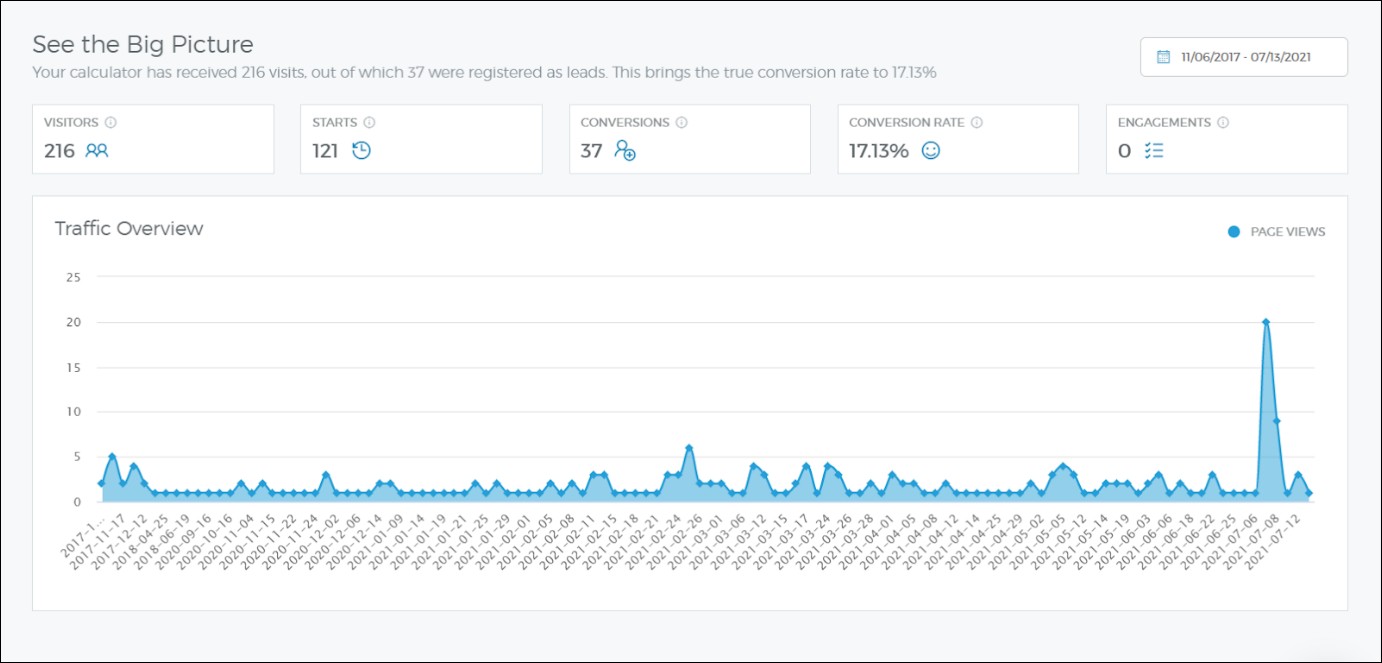Select the ENGAGEMENTS stat card
1382x663 pixels.
[1226, 139]
